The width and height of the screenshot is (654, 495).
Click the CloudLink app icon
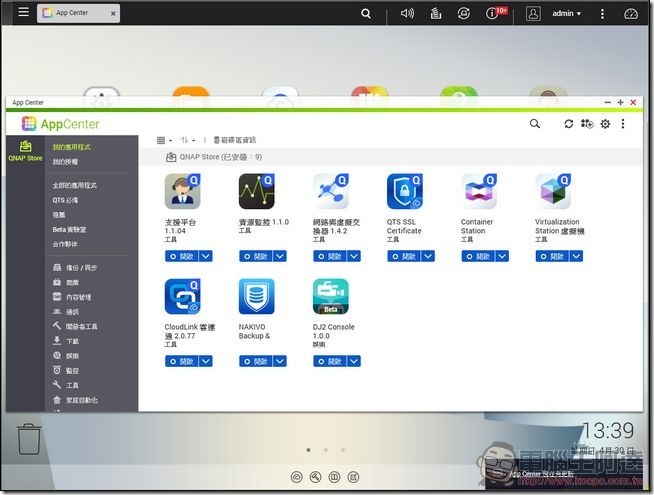(183, 296)
